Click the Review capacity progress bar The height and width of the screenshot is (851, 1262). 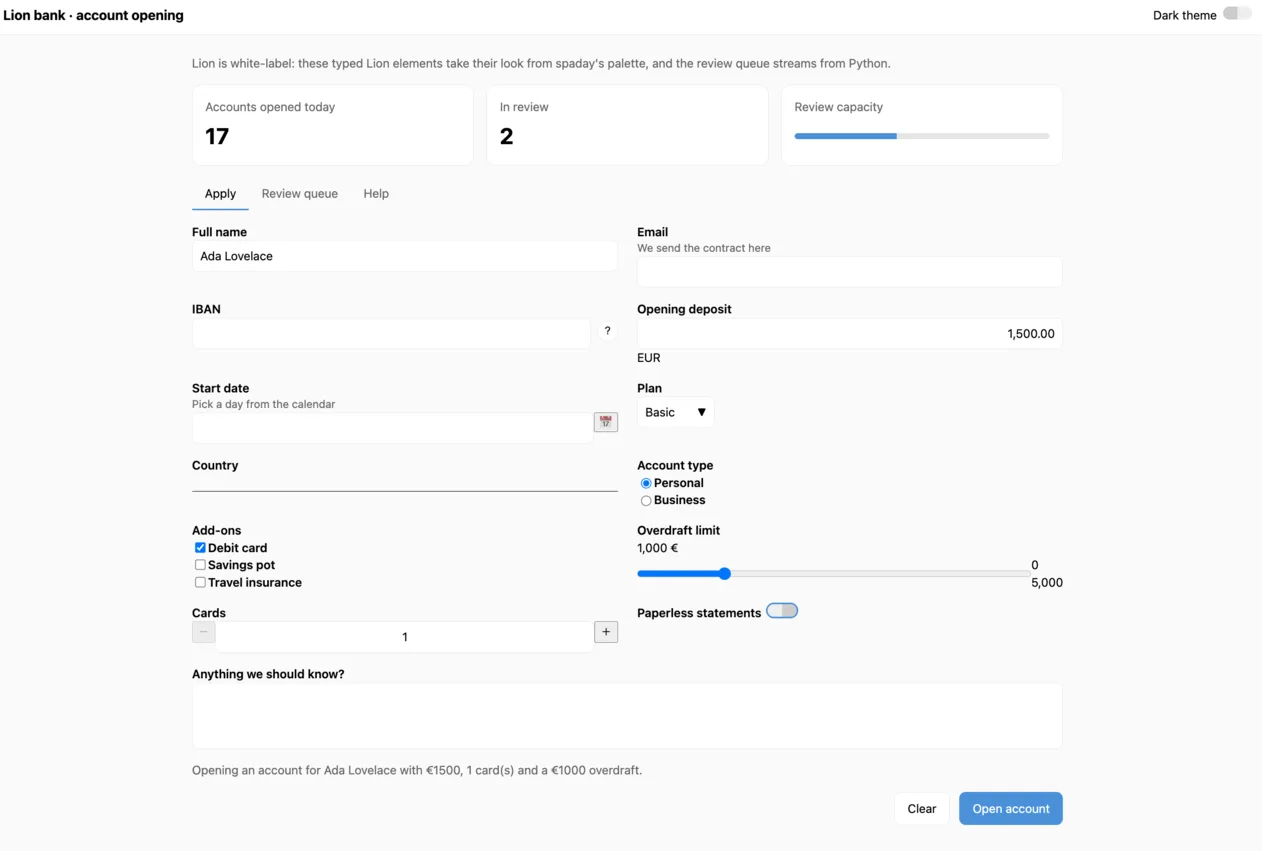(922, 136)
